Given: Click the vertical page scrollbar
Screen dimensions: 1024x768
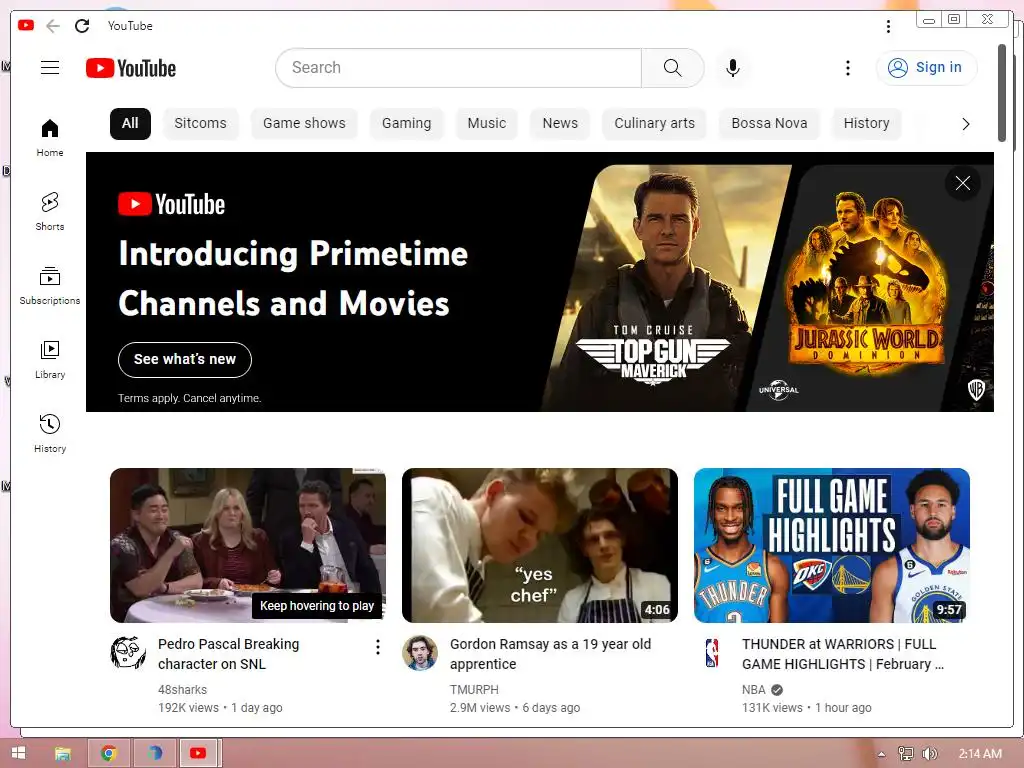Looking at the screenshot, I should pyautogui.click(x=1002, y=93).
